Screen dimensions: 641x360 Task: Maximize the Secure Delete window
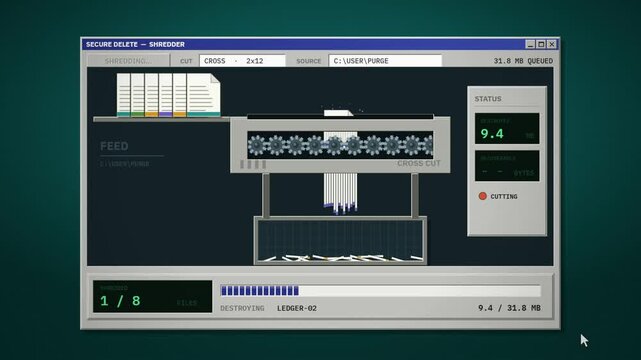[x=541, y=44]
